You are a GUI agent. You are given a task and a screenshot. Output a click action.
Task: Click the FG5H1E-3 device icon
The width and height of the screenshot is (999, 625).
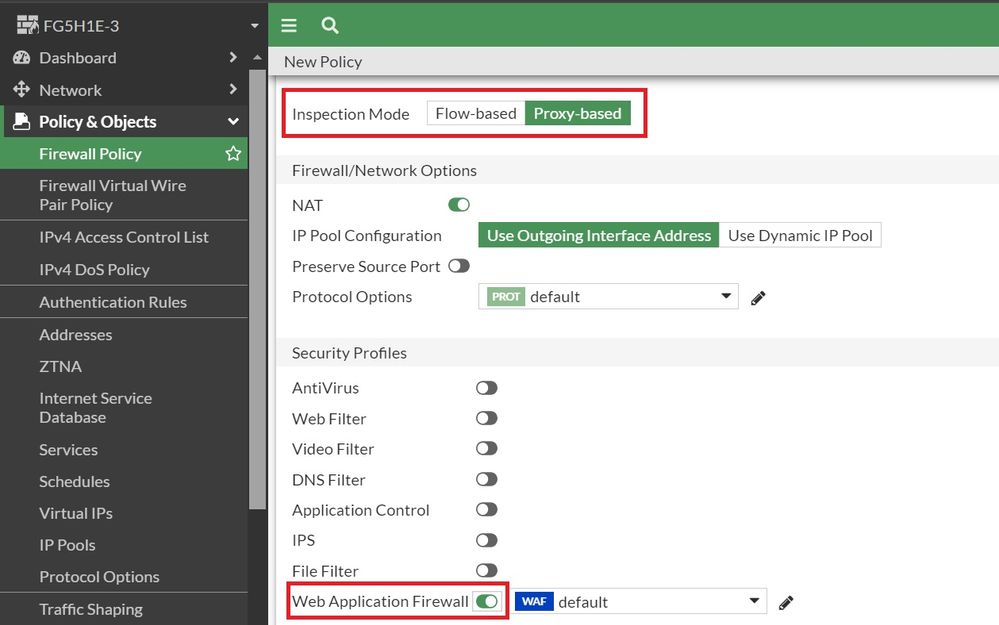[x=27, y=25]
